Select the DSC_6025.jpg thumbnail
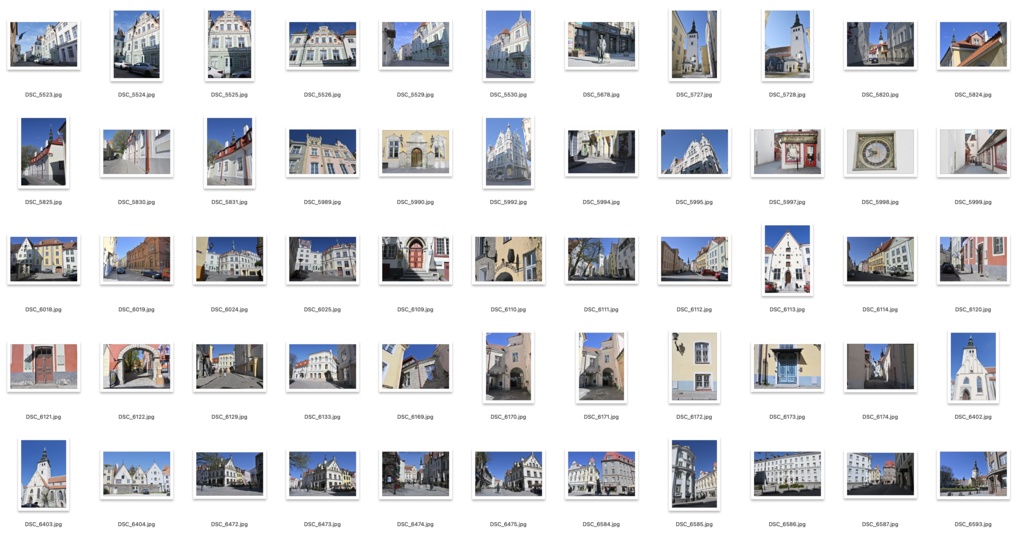This screenshot has height=541, width=1024. (x=323, y=259)
